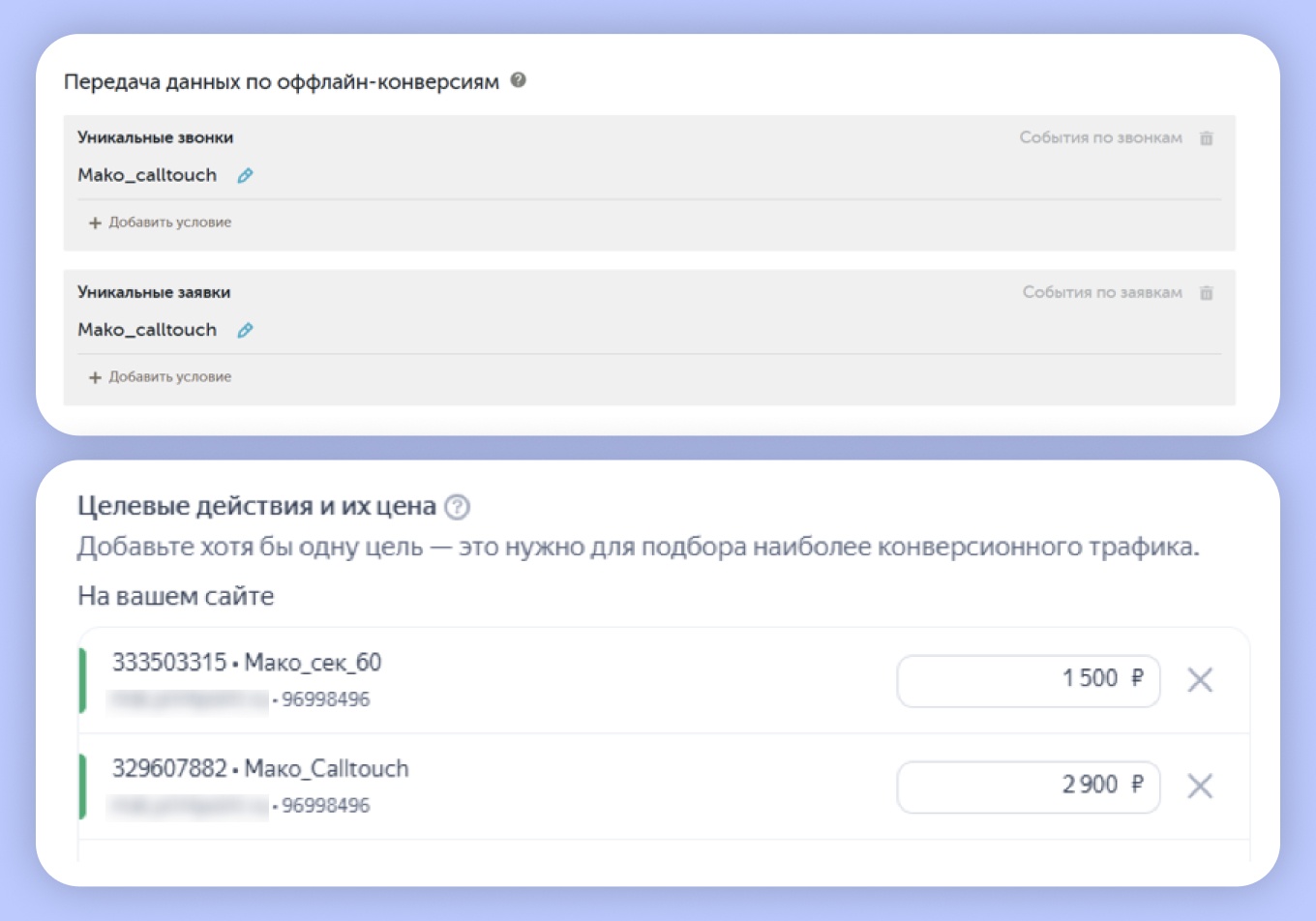Image resolution: width=1316 pixels, height=921 pixels.
Task: Delete the unique requests event block
Action: [x=1207, y=293]
